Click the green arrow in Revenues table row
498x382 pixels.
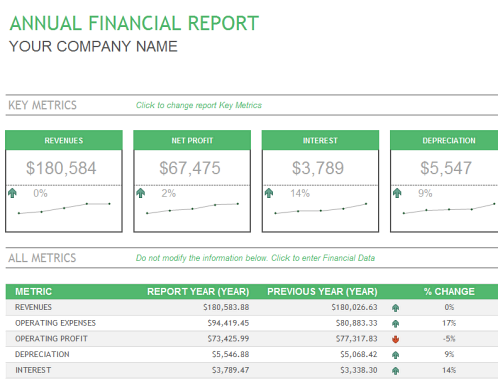point(396,308)
